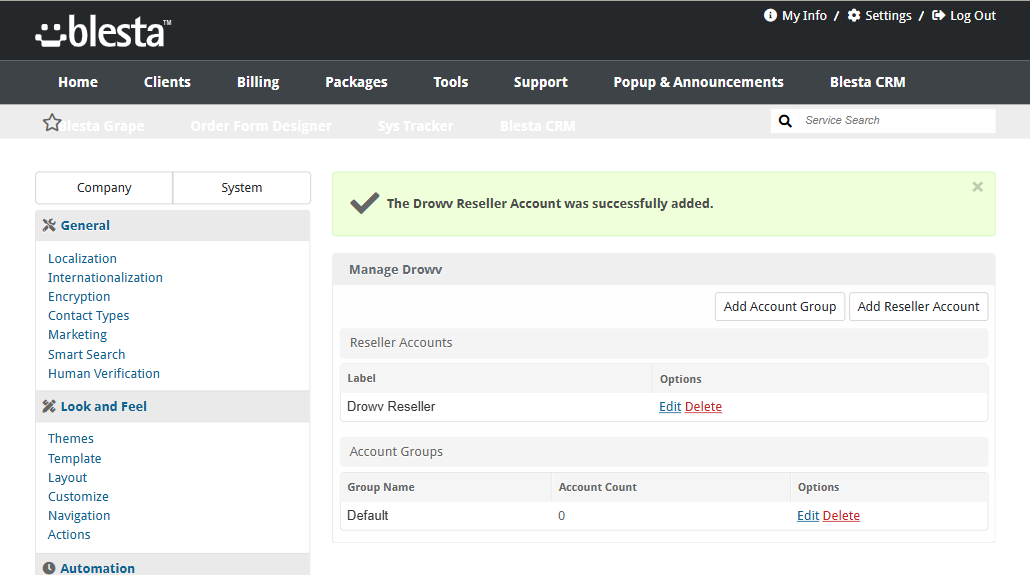This screenshot has width=1030, height=575.
Task: Open the Customize settings
Action: 78,497
